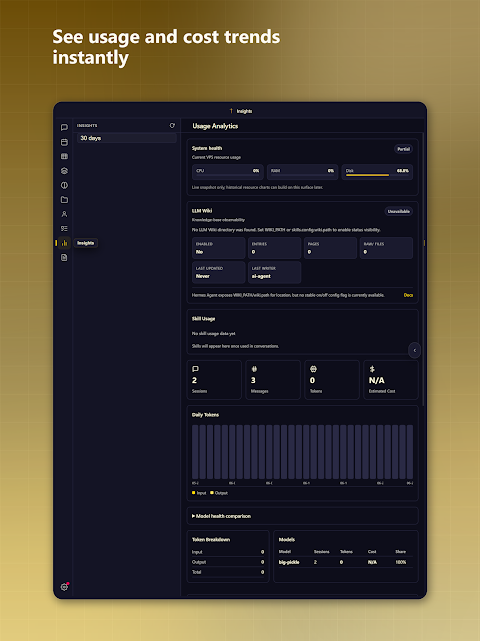Image resolution: width=480 pixels, height=641 pixels.
Task: Click the LAST UPDATED Never card
Action: [x=219, y=272]
